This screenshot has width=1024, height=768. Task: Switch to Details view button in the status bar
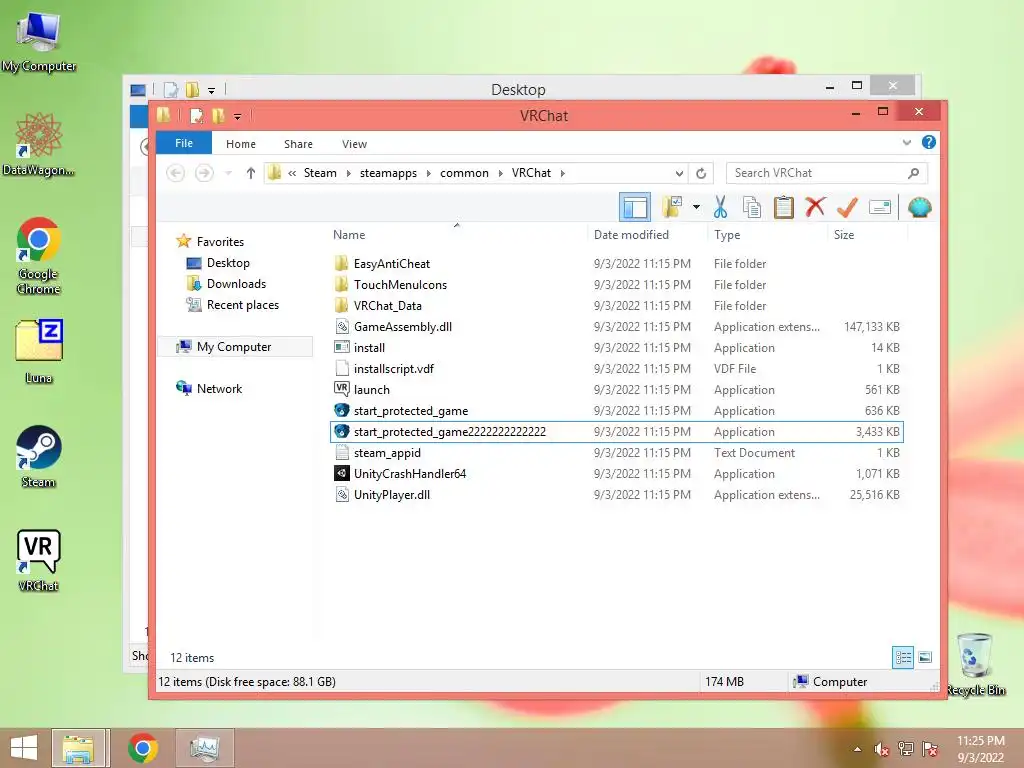click(903, 657)
